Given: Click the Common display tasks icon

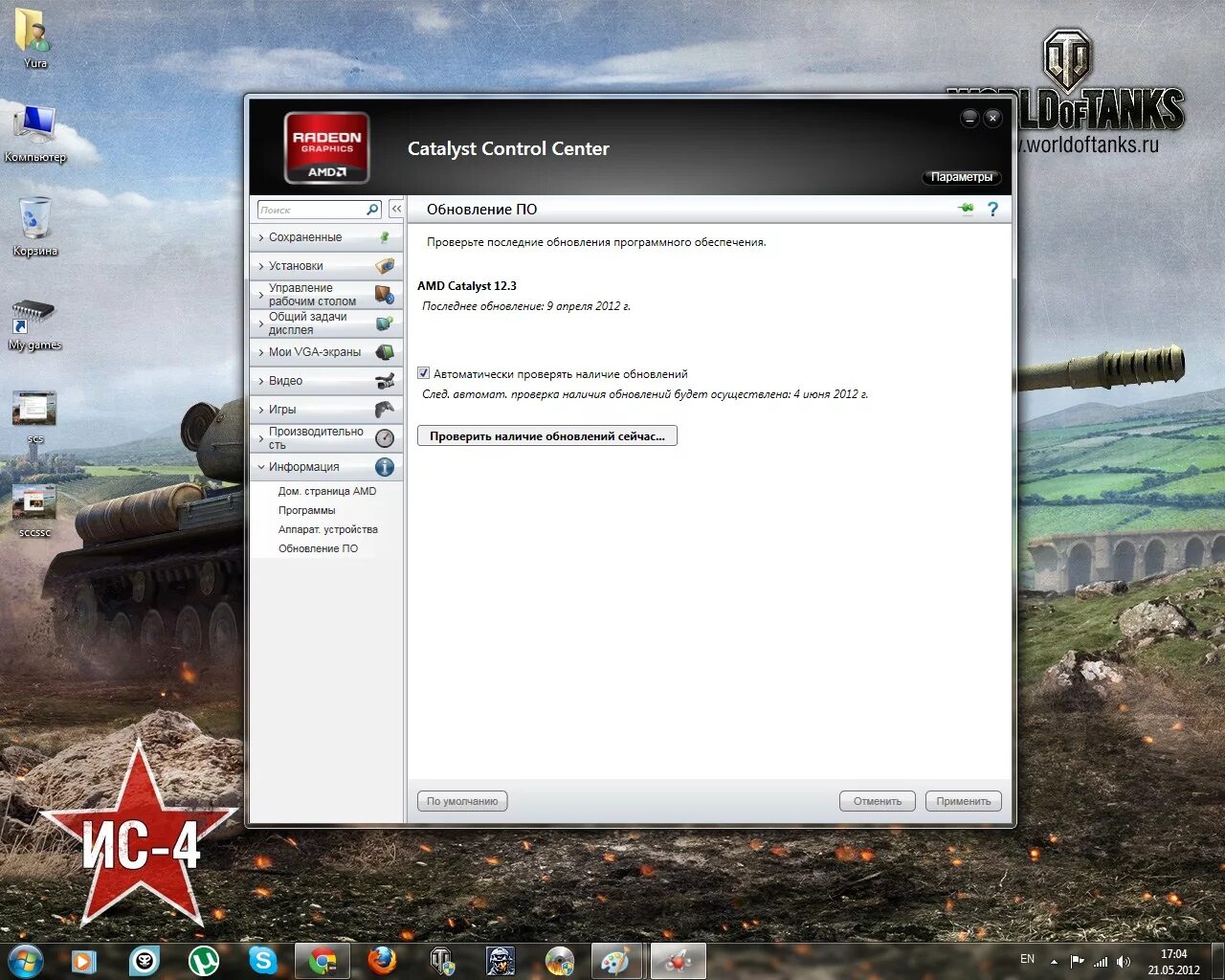Looking at the screenshot, I should [385, 323].
